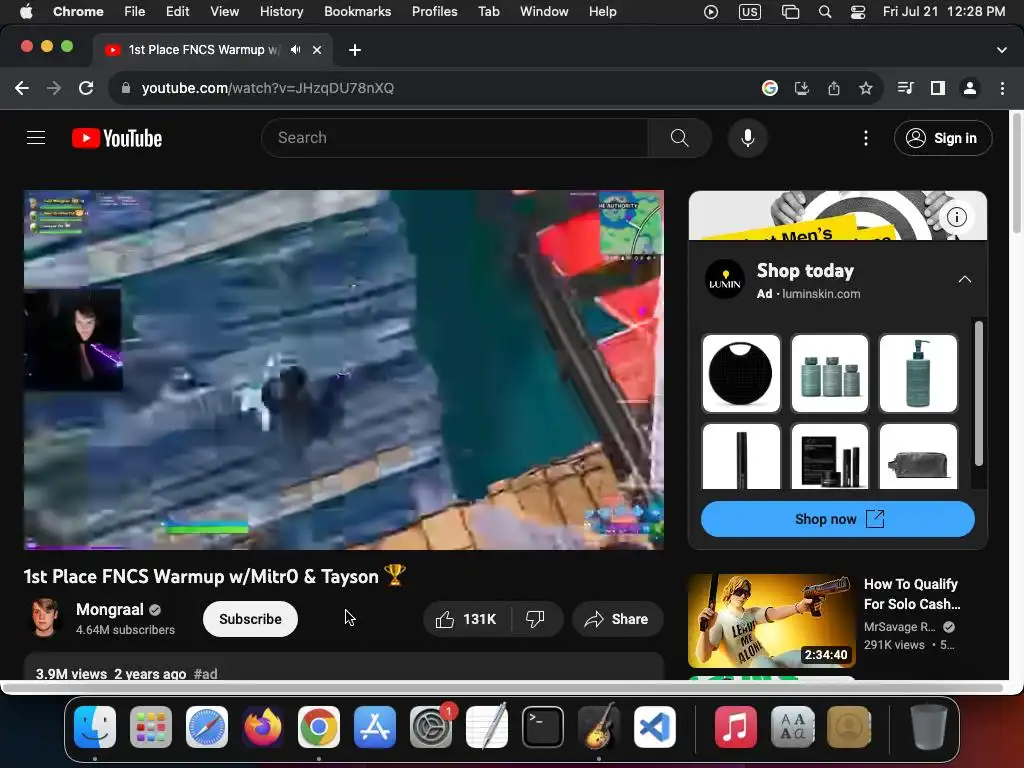Open Mongraal channel avatar
Viewport: 1024px width, 768px height.
[x=44, y=618]
